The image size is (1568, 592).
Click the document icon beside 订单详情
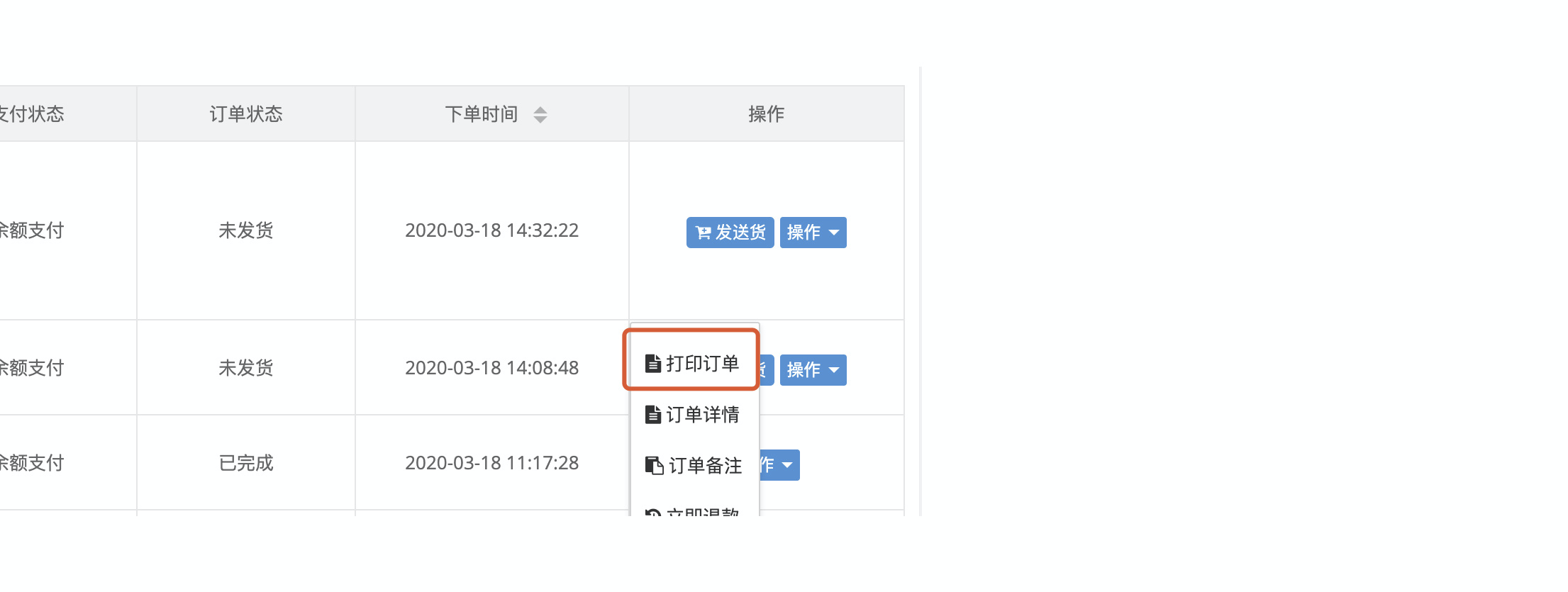(x=652, y=415)
